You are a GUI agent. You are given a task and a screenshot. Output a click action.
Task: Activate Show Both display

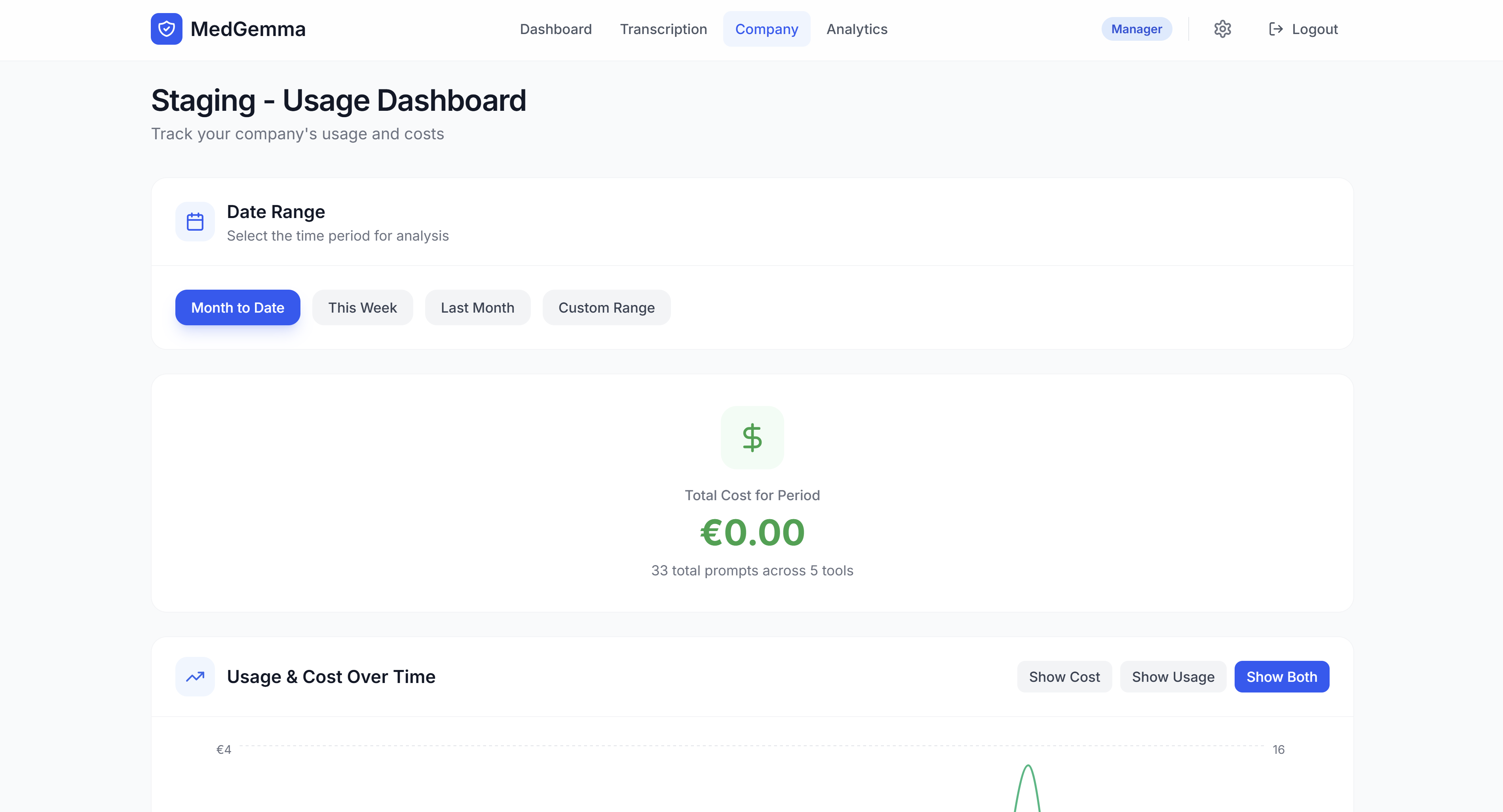pos(1282,677)
